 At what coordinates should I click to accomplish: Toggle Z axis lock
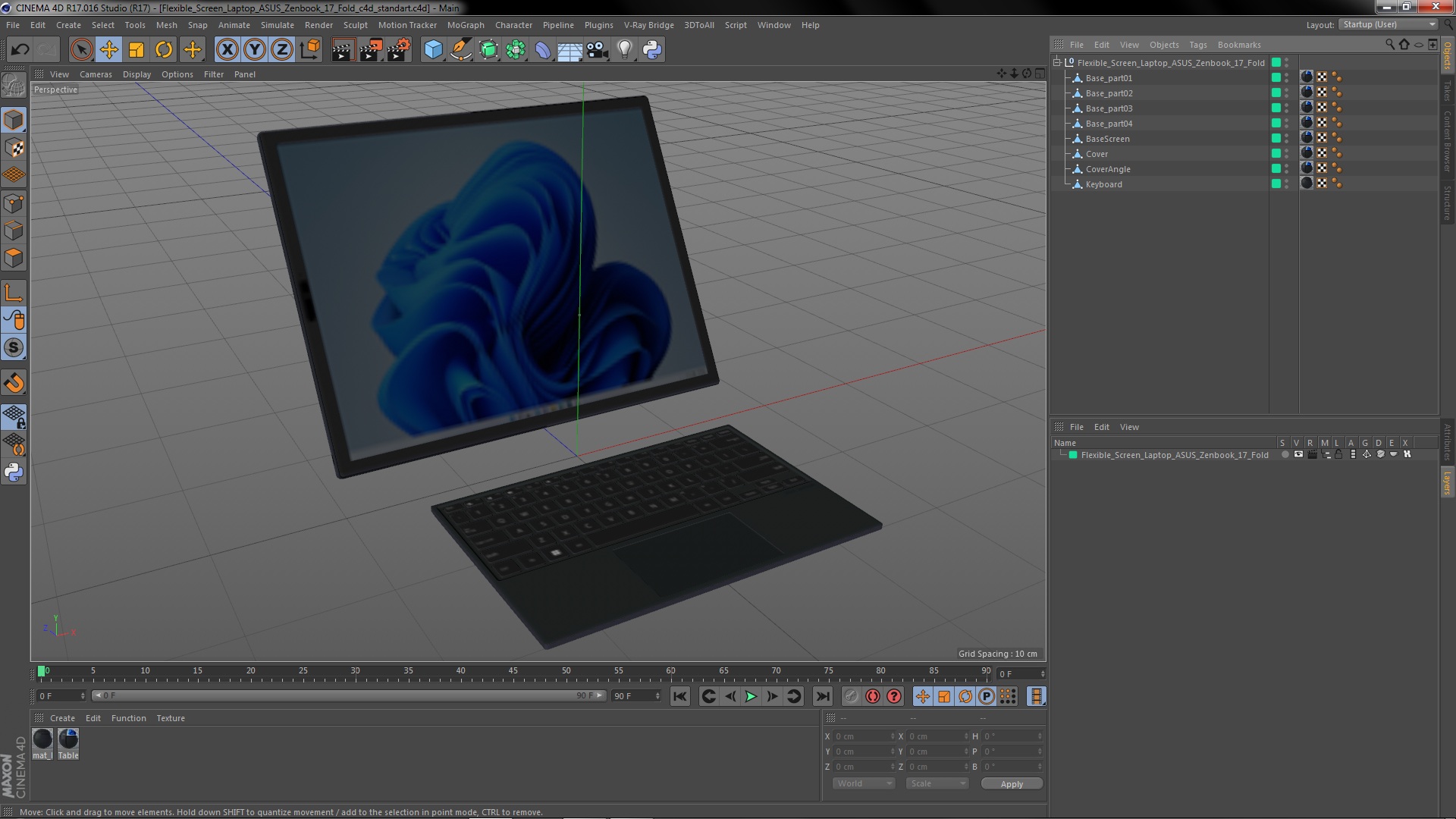[282, 50]
